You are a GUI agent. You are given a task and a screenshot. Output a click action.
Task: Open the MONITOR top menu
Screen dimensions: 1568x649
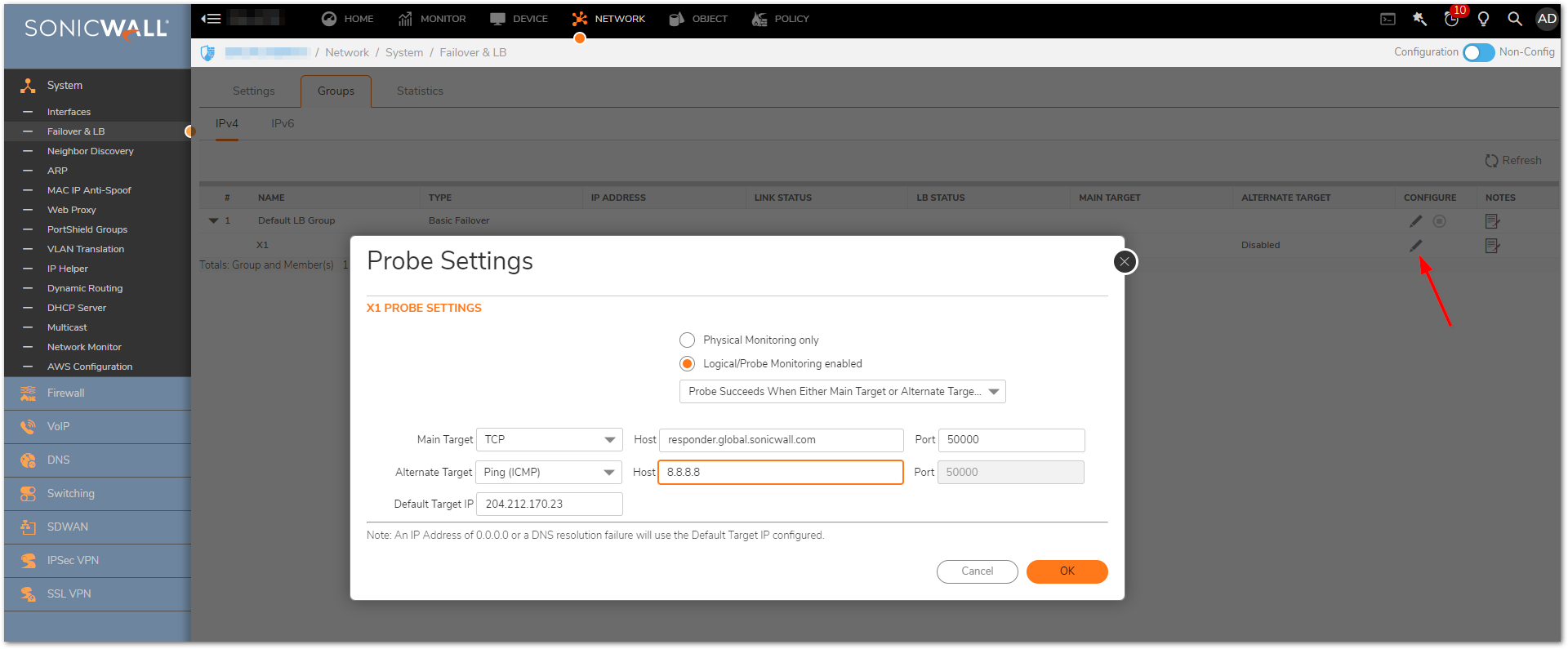point(432,19)
